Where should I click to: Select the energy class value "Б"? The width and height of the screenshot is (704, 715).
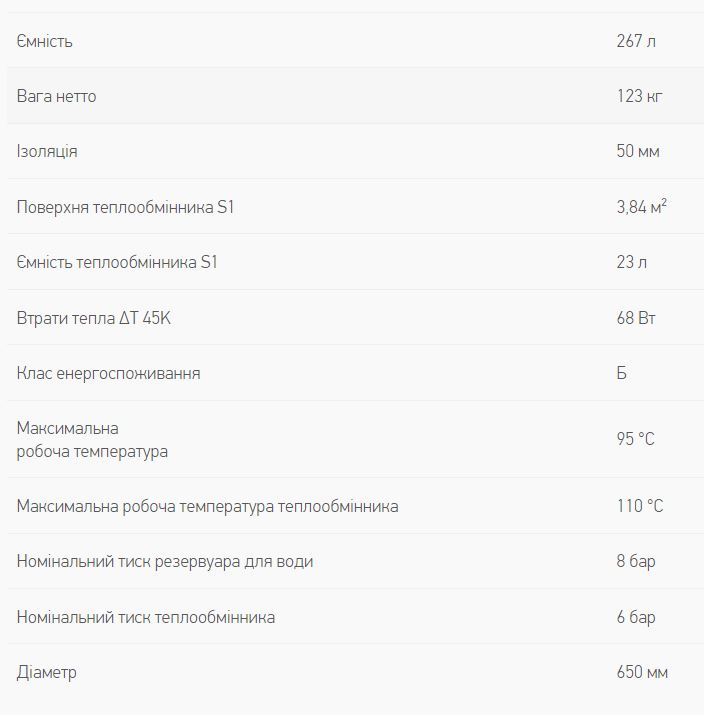pos(622,373)
